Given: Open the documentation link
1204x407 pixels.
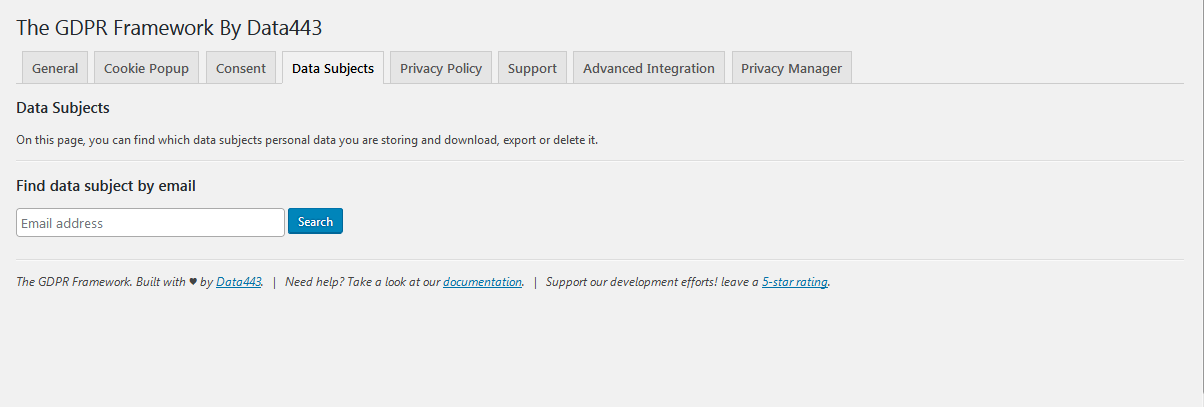Looking at the screenshot, I should (482, 282).
